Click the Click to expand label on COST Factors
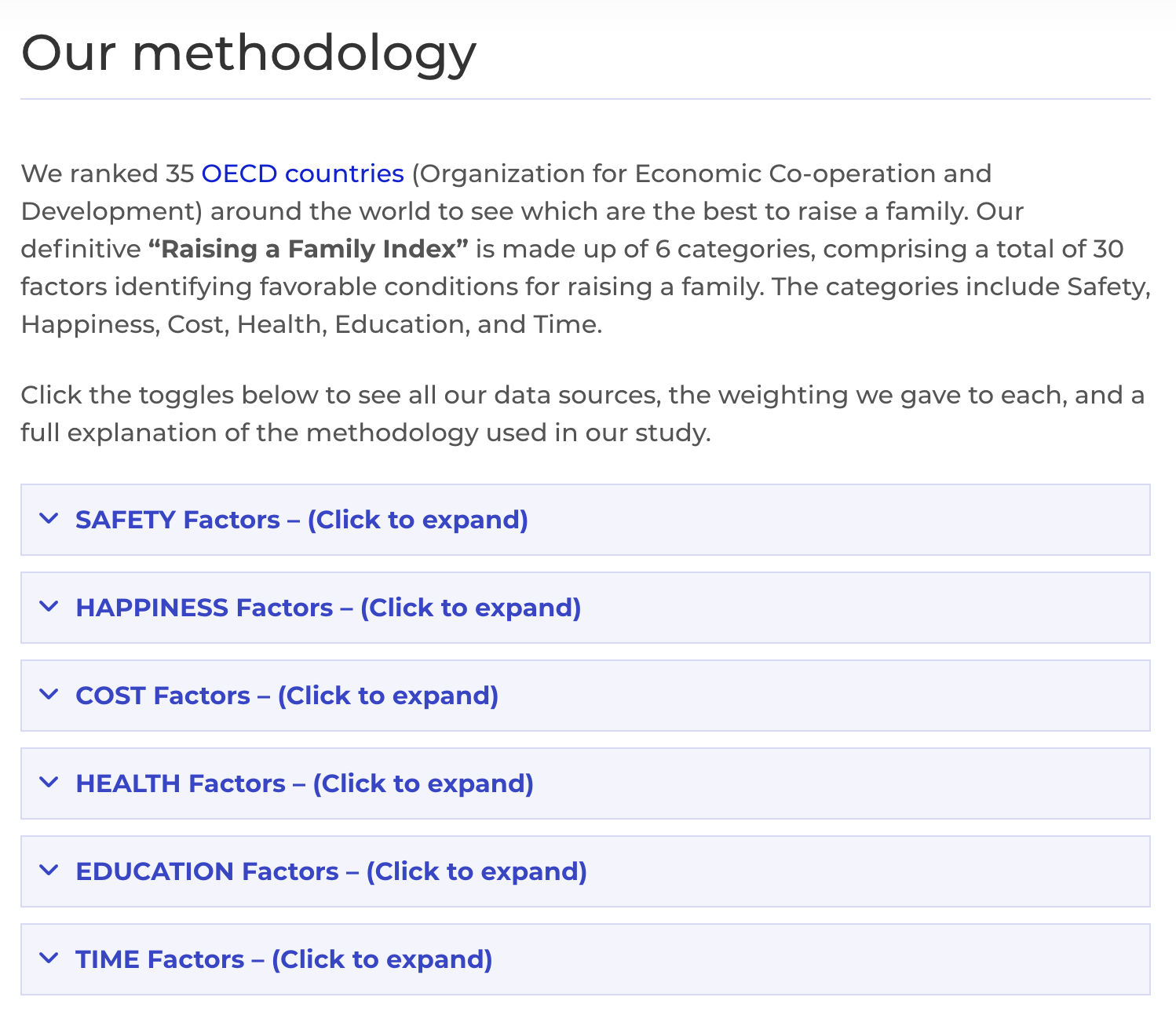 click(390, 696)
